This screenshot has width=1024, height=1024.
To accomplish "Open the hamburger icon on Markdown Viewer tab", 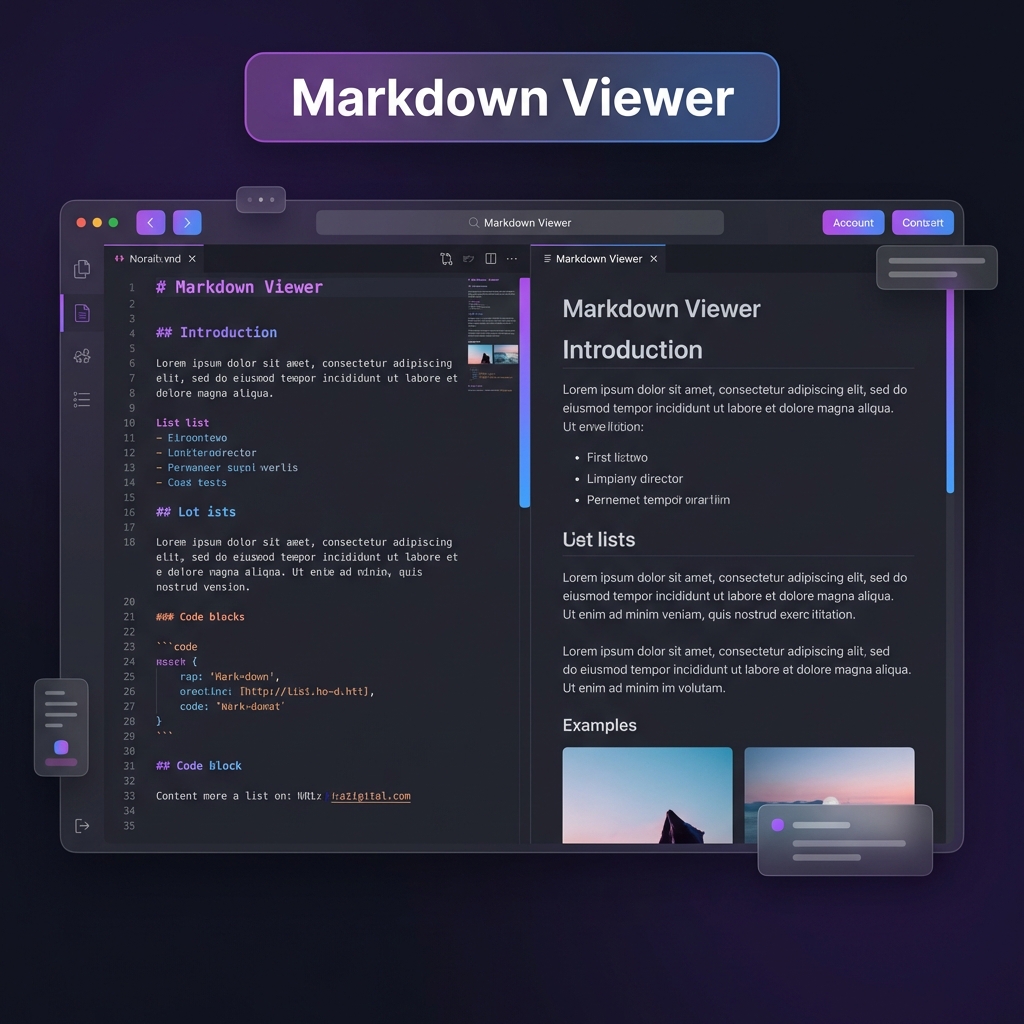I will [x=548, y=258].
